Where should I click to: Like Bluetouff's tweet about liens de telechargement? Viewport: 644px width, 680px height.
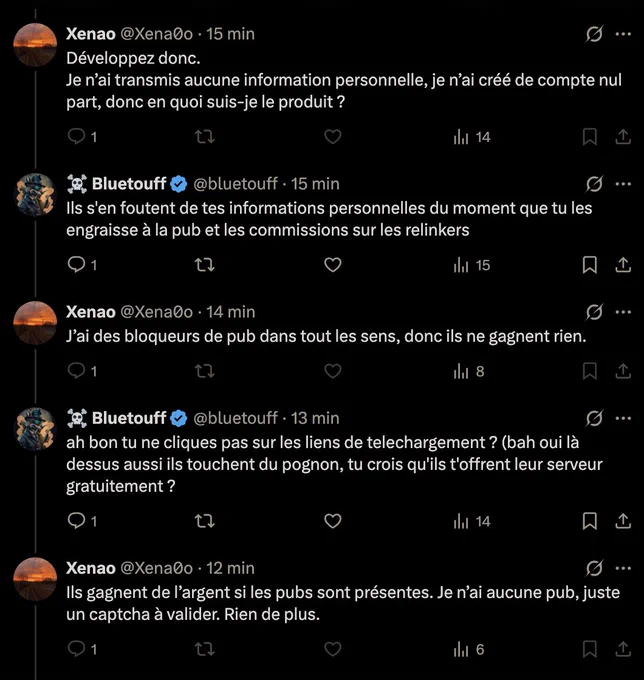pyautogui.click(x=333, y=521)
